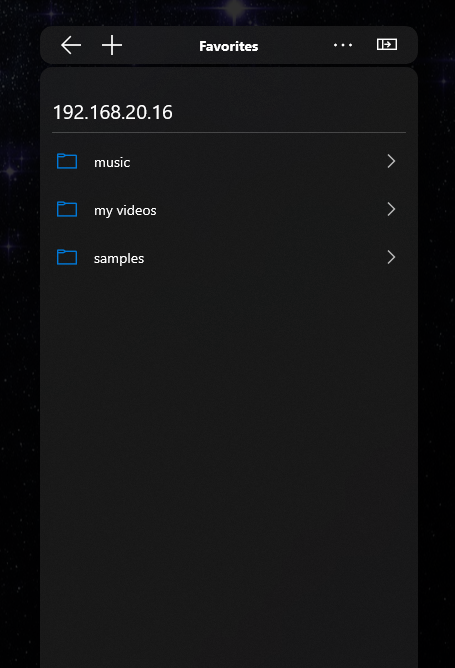Click the Favorites title in header

pos(229,46)
